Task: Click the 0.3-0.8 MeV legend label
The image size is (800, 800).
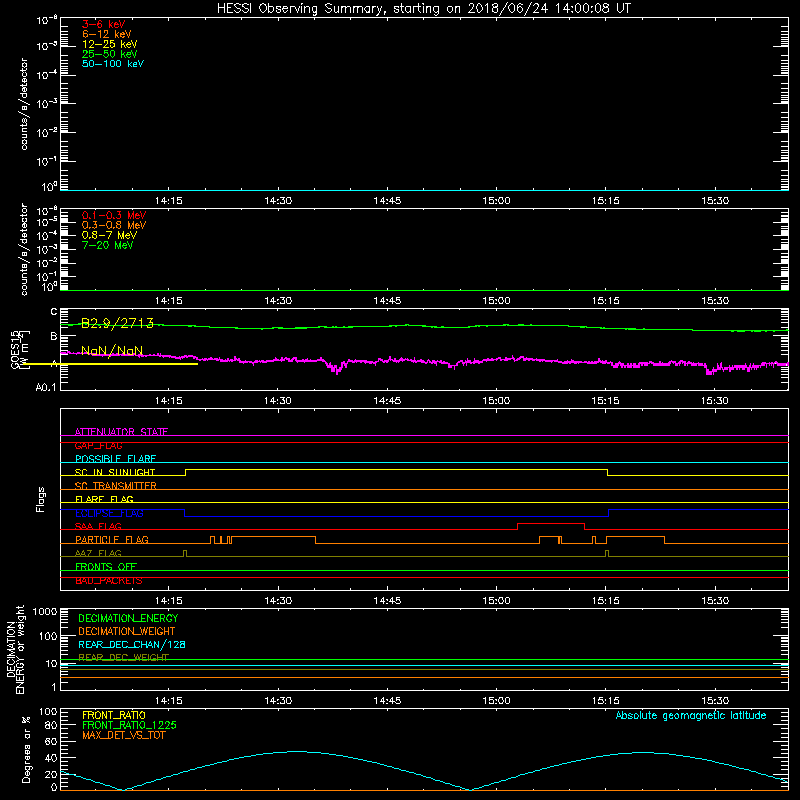Action: coord(114,225)
